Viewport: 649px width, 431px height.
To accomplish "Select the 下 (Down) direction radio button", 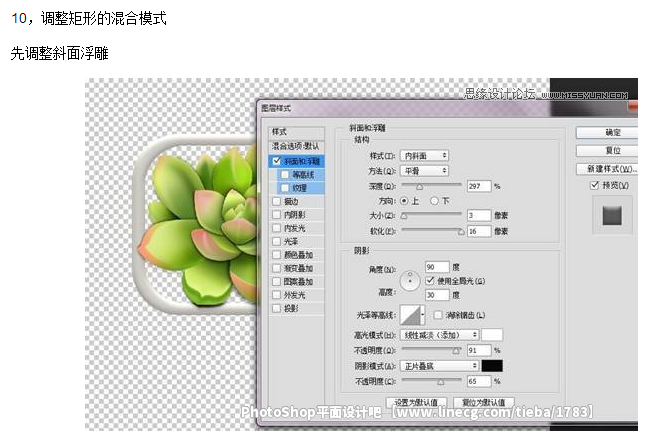I will 434,201.
